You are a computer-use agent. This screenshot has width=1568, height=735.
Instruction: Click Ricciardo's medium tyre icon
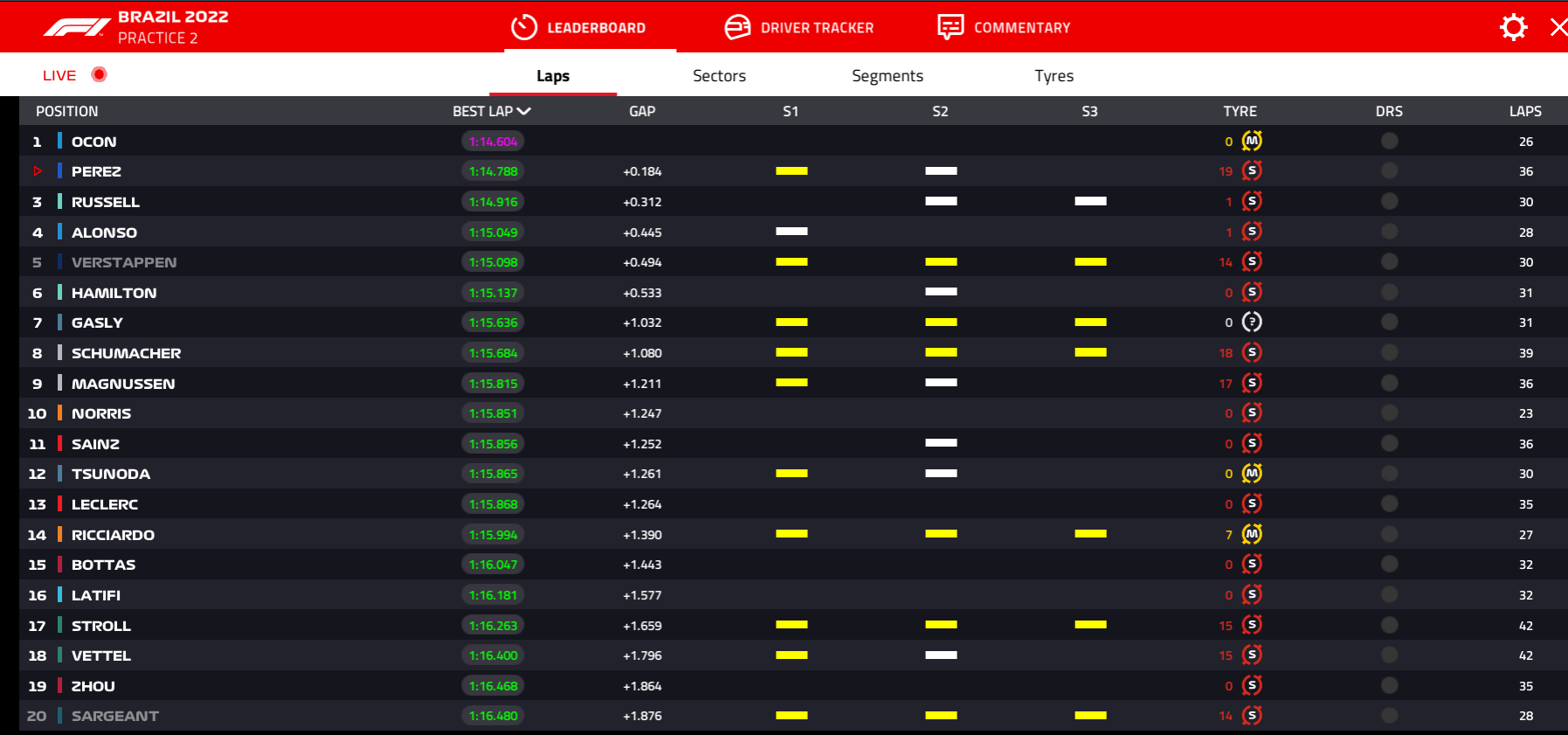click(x=1252, y=534)
